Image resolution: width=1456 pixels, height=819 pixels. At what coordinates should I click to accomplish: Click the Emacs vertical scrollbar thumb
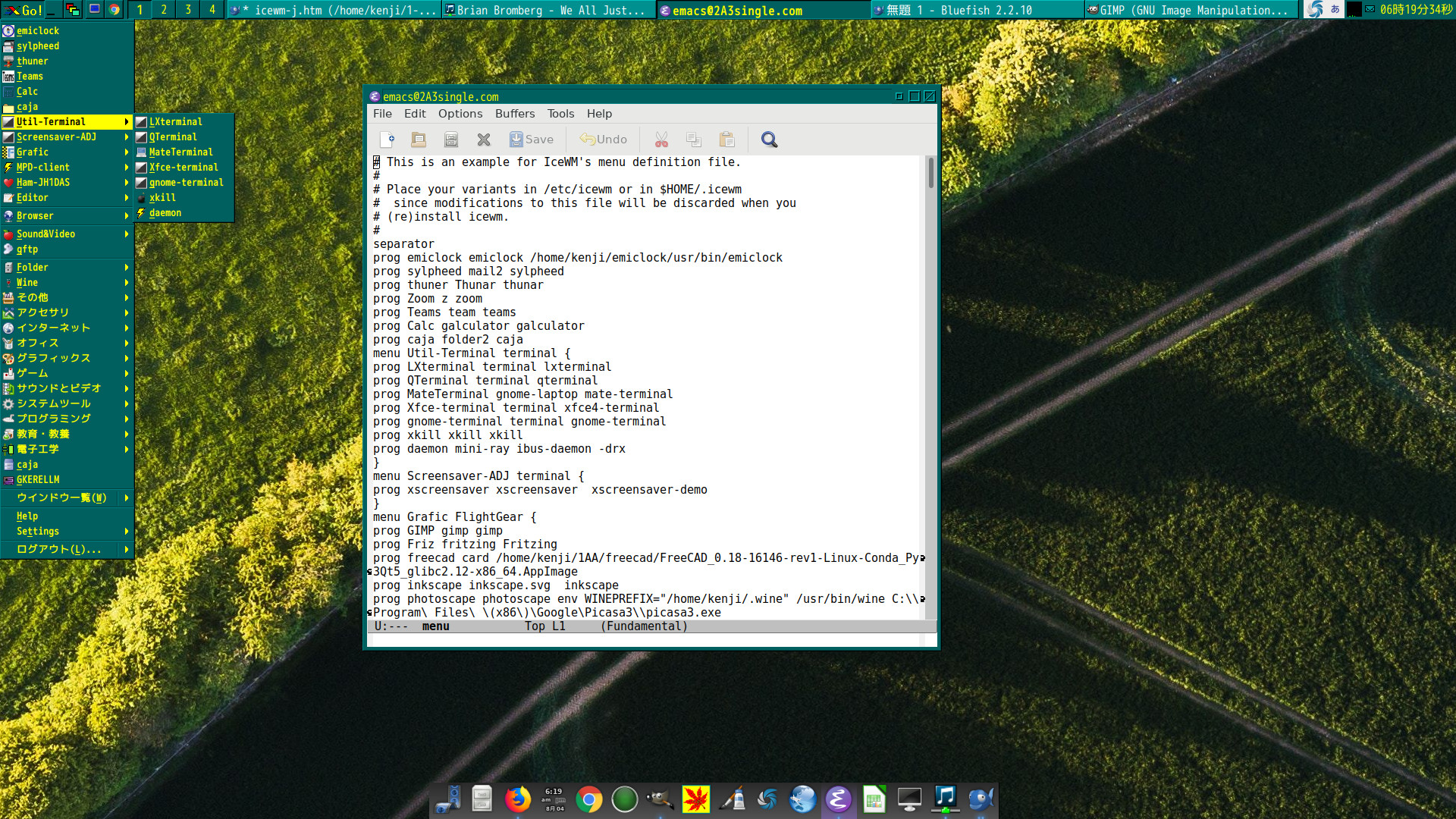(930, 173)
